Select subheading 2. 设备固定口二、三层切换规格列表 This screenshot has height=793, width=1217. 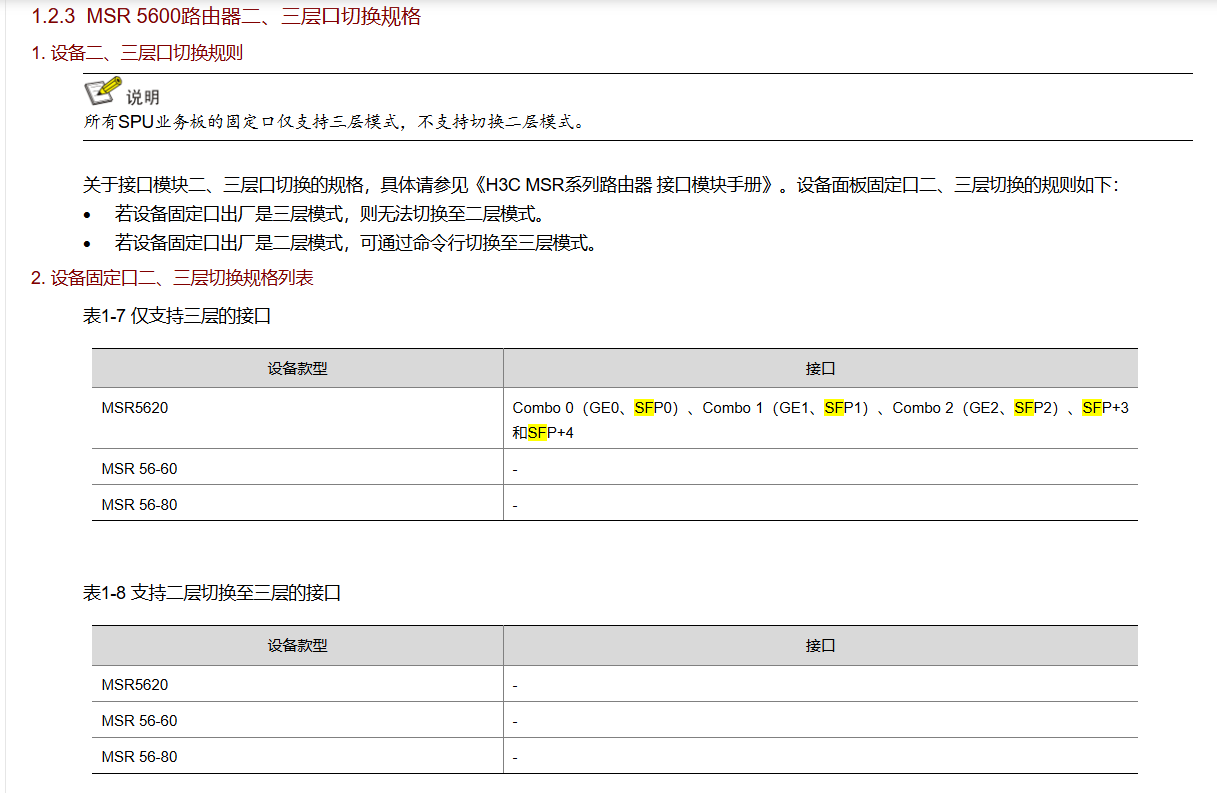[x=172, y=278]
